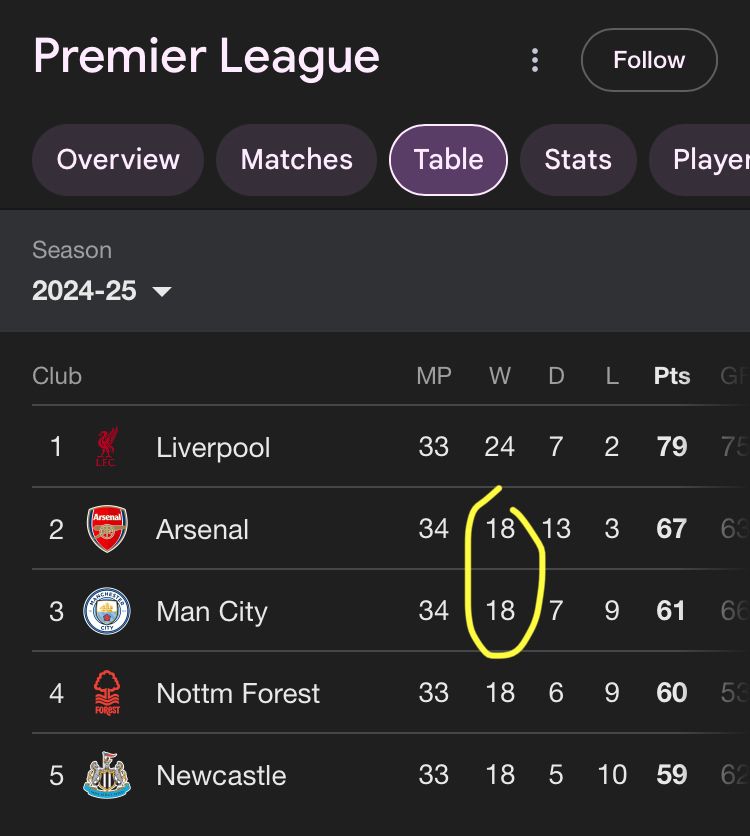750x836 pixels.
Task: Switch to the Overview tab
Action: click(x=118, y=160)
